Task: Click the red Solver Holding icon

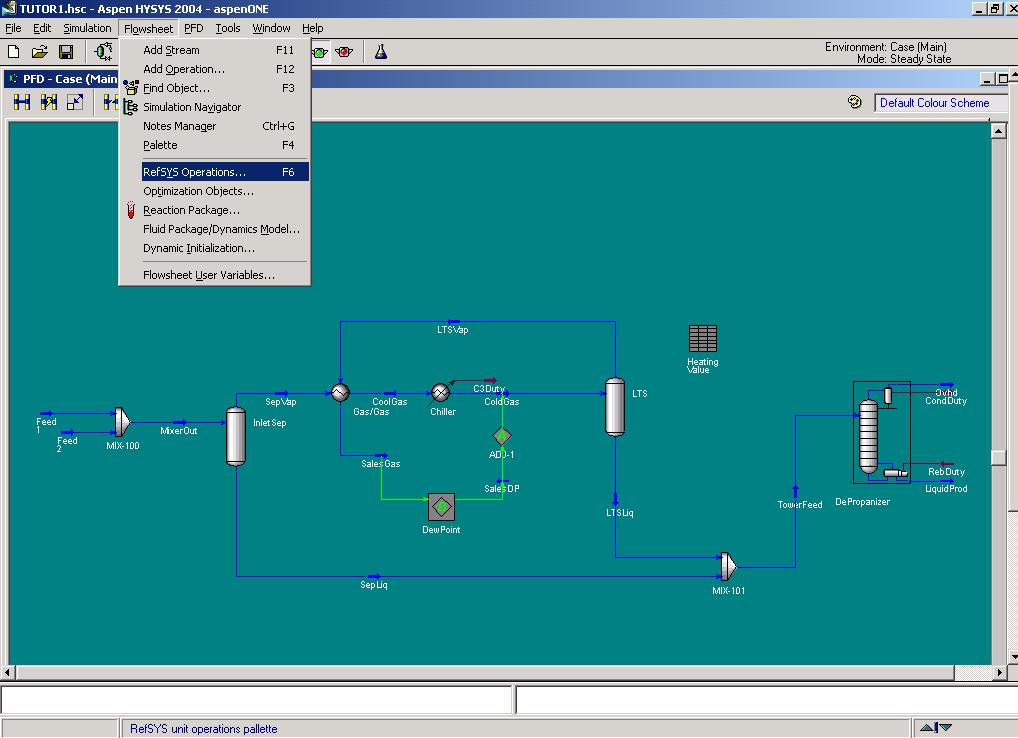Action: [x=344, y=52]
